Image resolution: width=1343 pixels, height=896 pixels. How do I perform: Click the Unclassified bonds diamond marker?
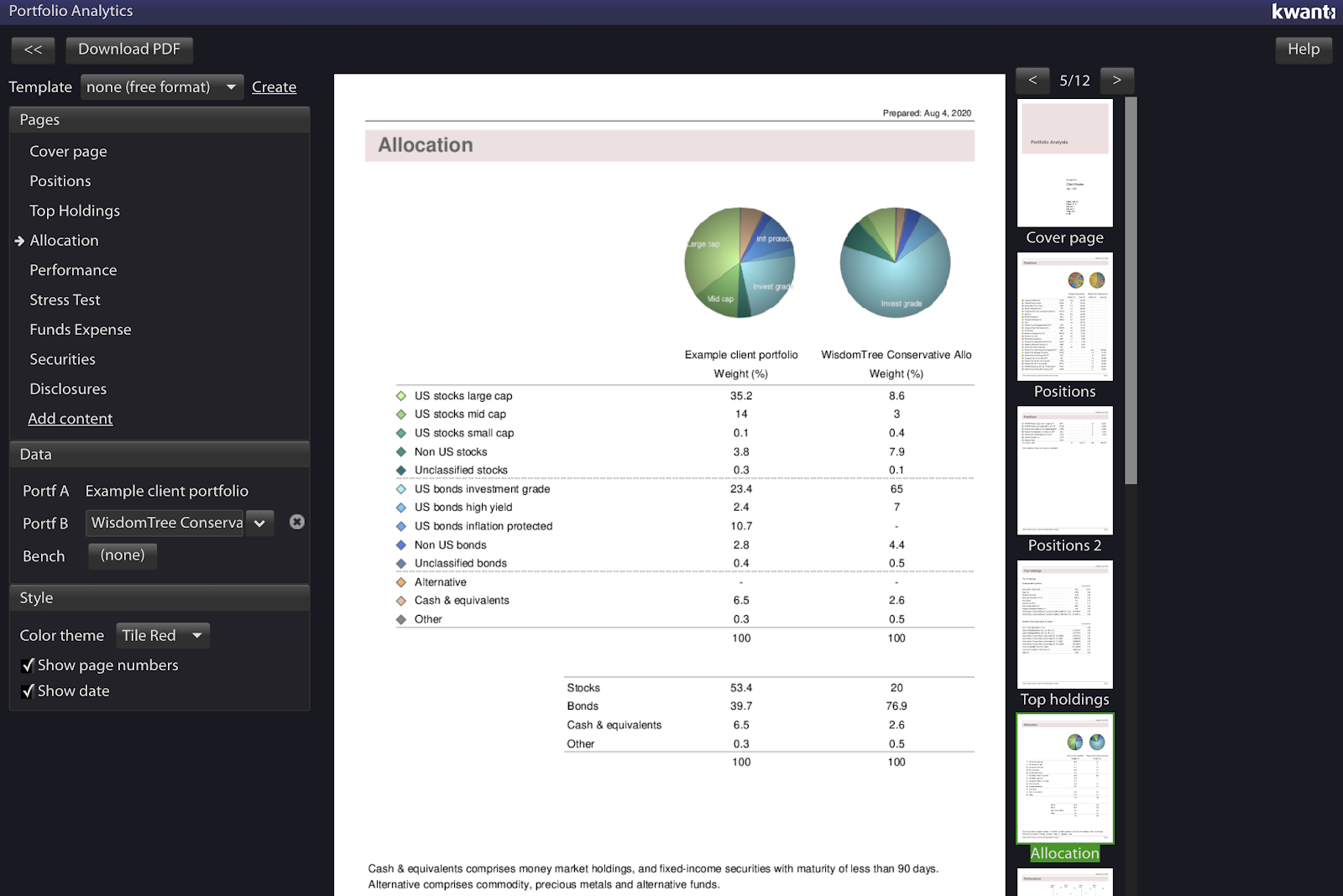pos(401,564)
